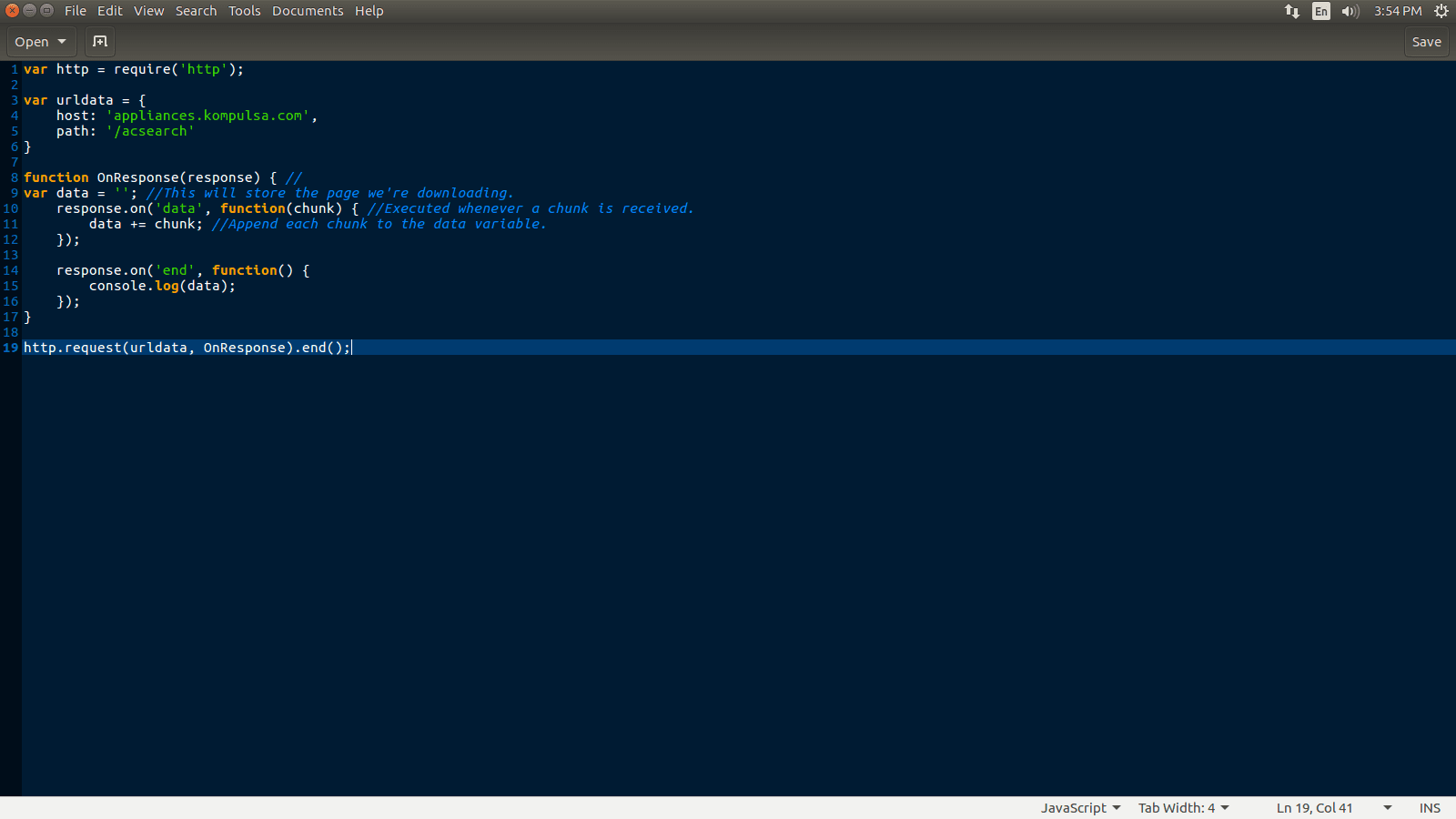The height and width of the screenshot is (819, 1456).
Task: Open the Search menu
Action: pos(196,11)
